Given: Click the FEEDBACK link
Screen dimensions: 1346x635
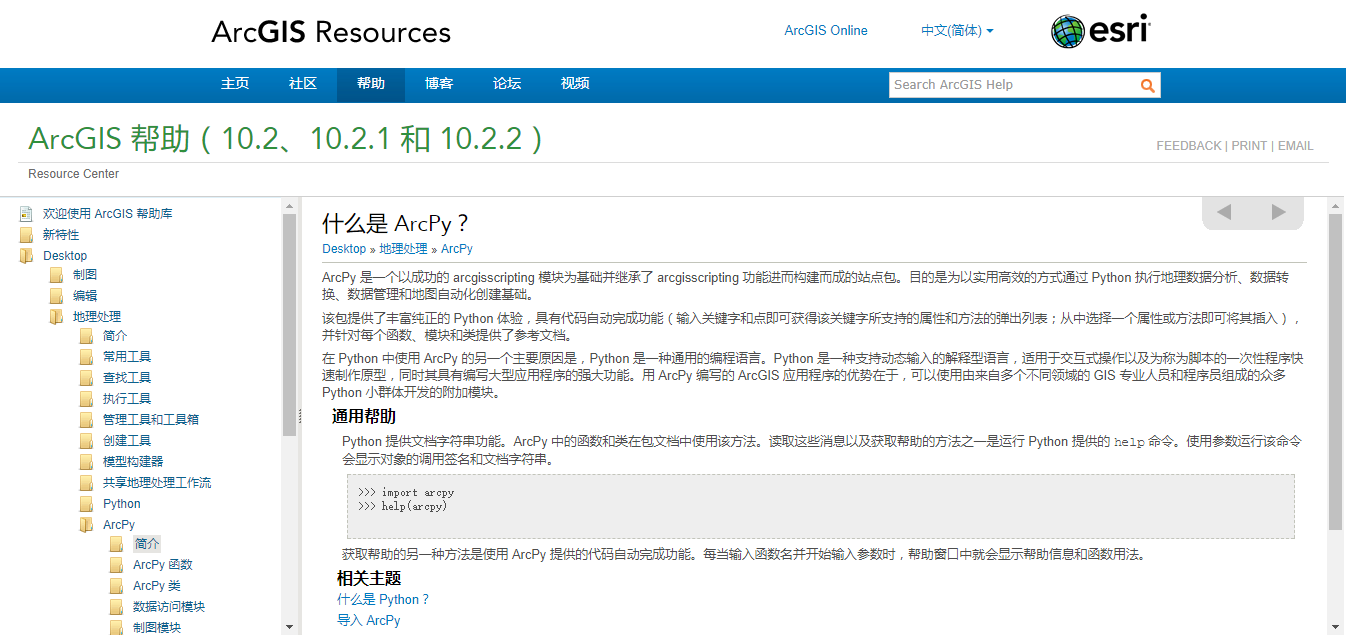Looking at the screenshot, I should [x=1189, y=146].
